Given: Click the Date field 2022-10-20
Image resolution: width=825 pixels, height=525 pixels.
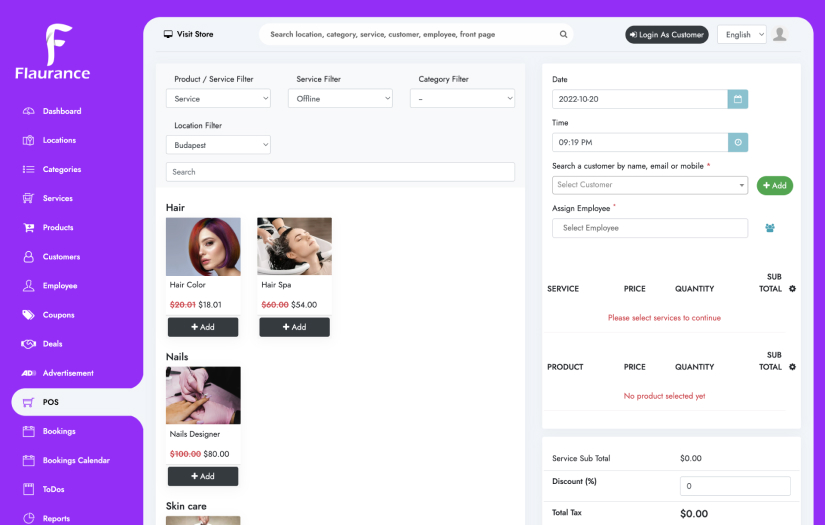Looking at the screenshot, I should pyautogui.click(x=640, y=99).
